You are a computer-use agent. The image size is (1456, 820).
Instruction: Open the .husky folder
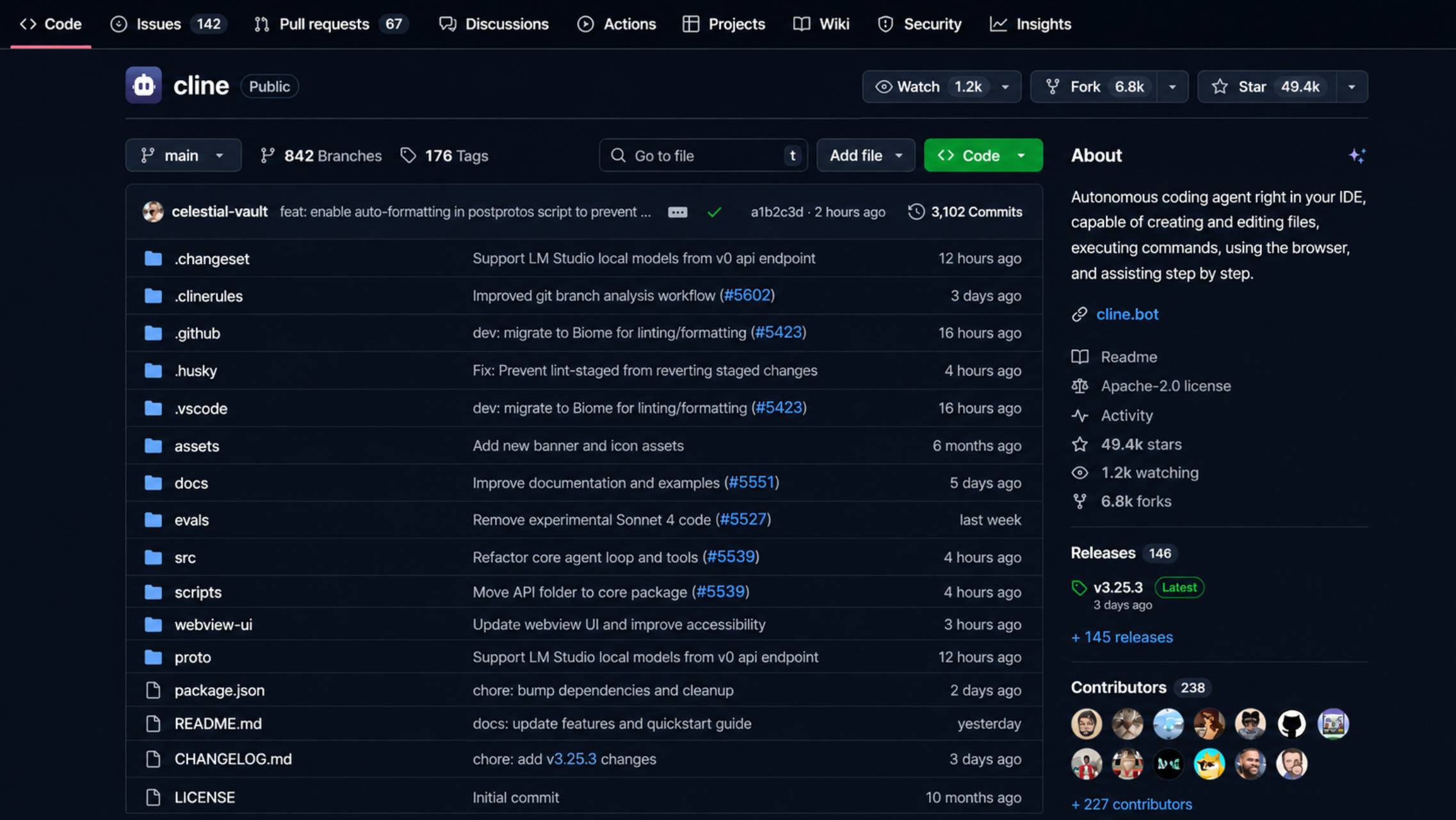point(195,370)
